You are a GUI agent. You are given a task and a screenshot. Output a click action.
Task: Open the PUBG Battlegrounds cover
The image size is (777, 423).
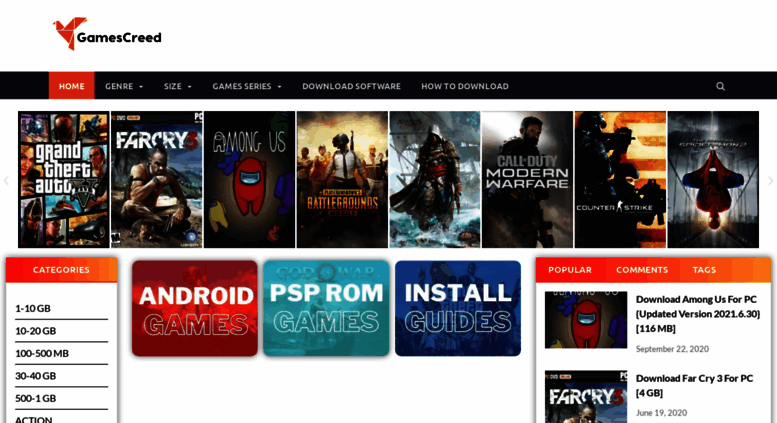[342, 179]
